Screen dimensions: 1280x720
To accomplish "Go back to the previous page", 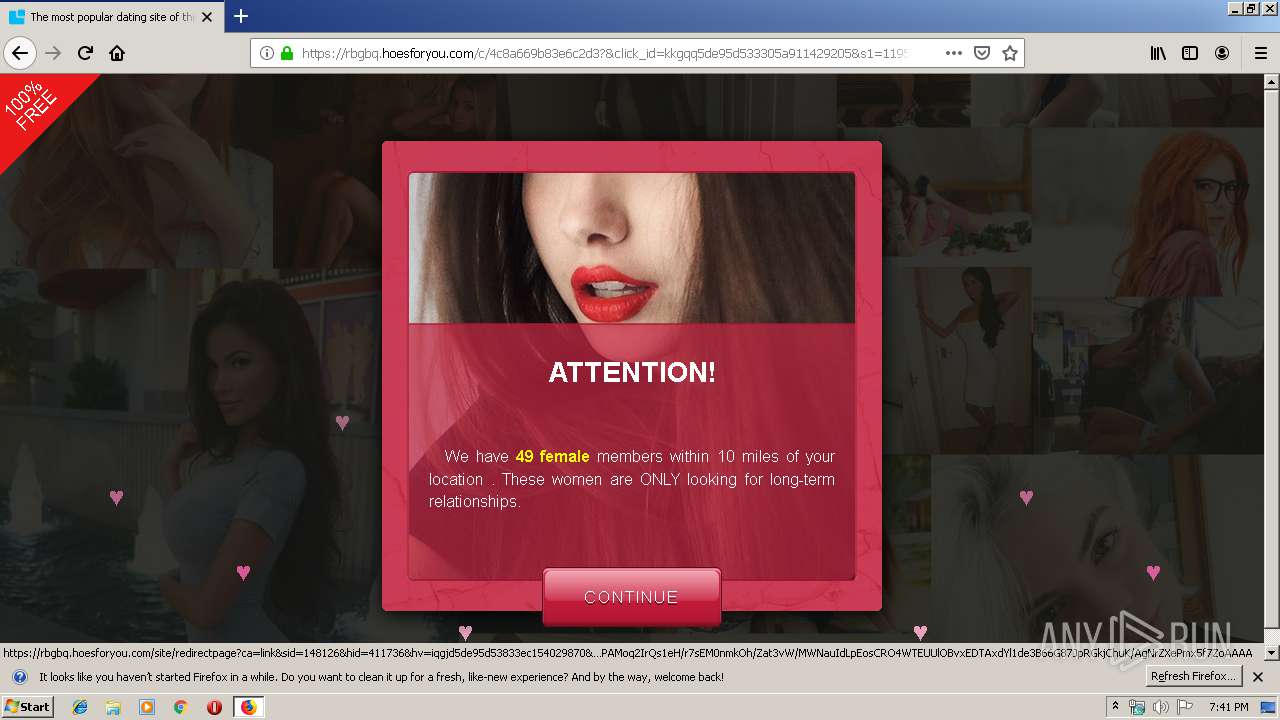I will (20, 53).
